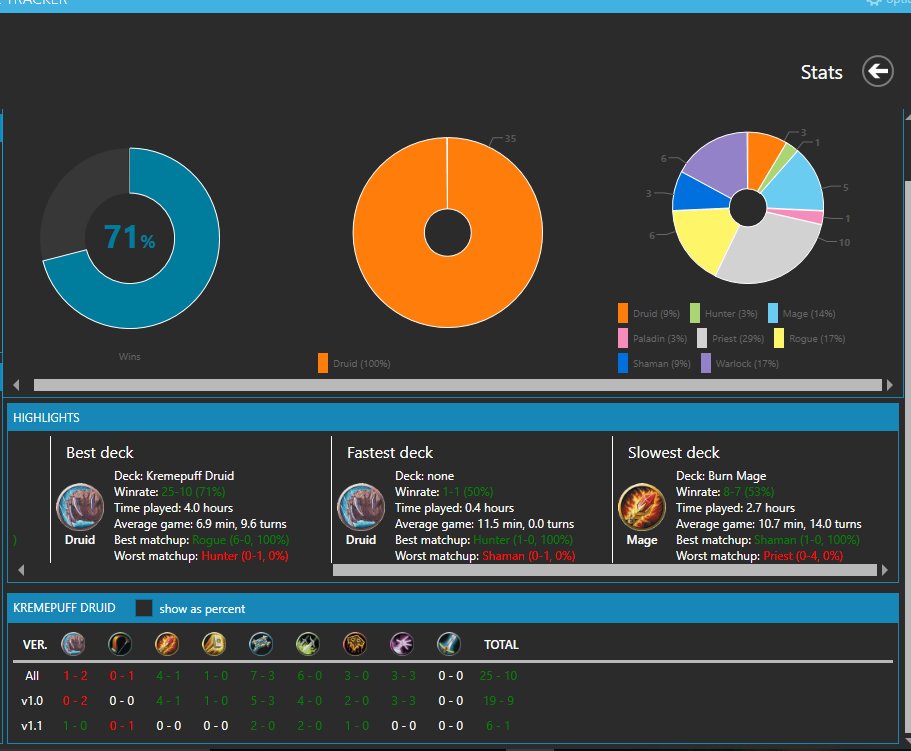The width and height of the screenshot is (911, 751).
Task: Click the charts horizontal scrollbar track
Action: point(458,385)
